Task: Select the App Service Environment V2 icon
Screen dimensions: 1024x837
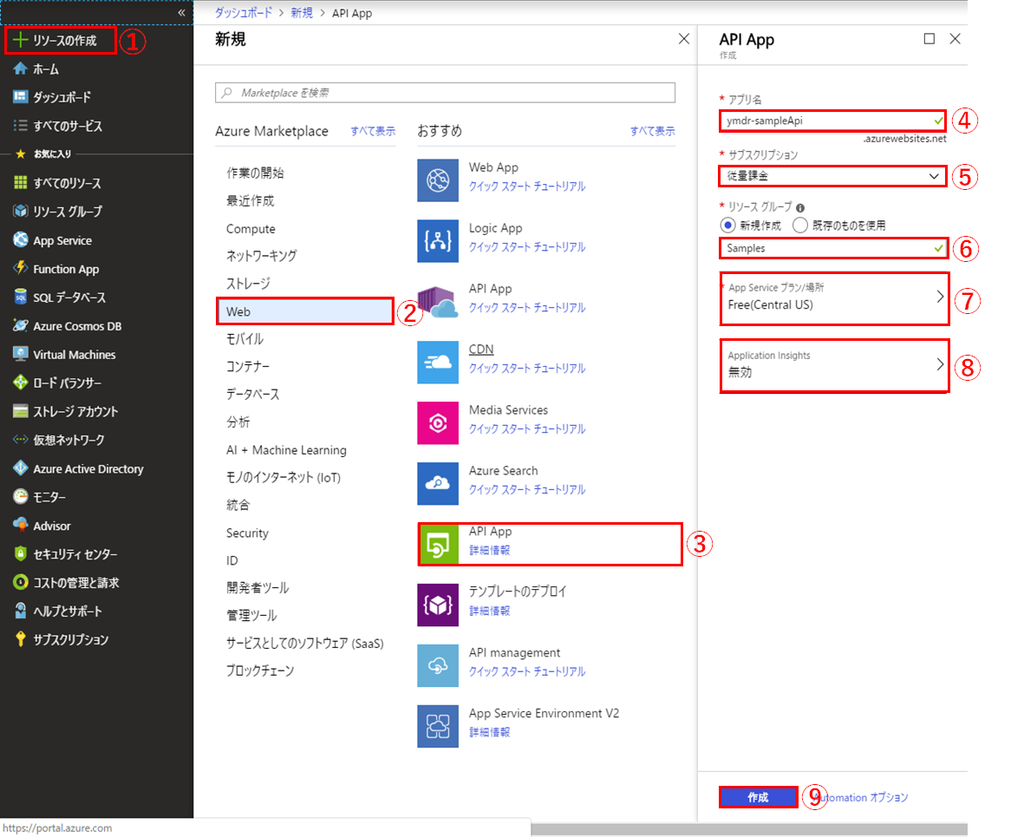Action: 438,726
